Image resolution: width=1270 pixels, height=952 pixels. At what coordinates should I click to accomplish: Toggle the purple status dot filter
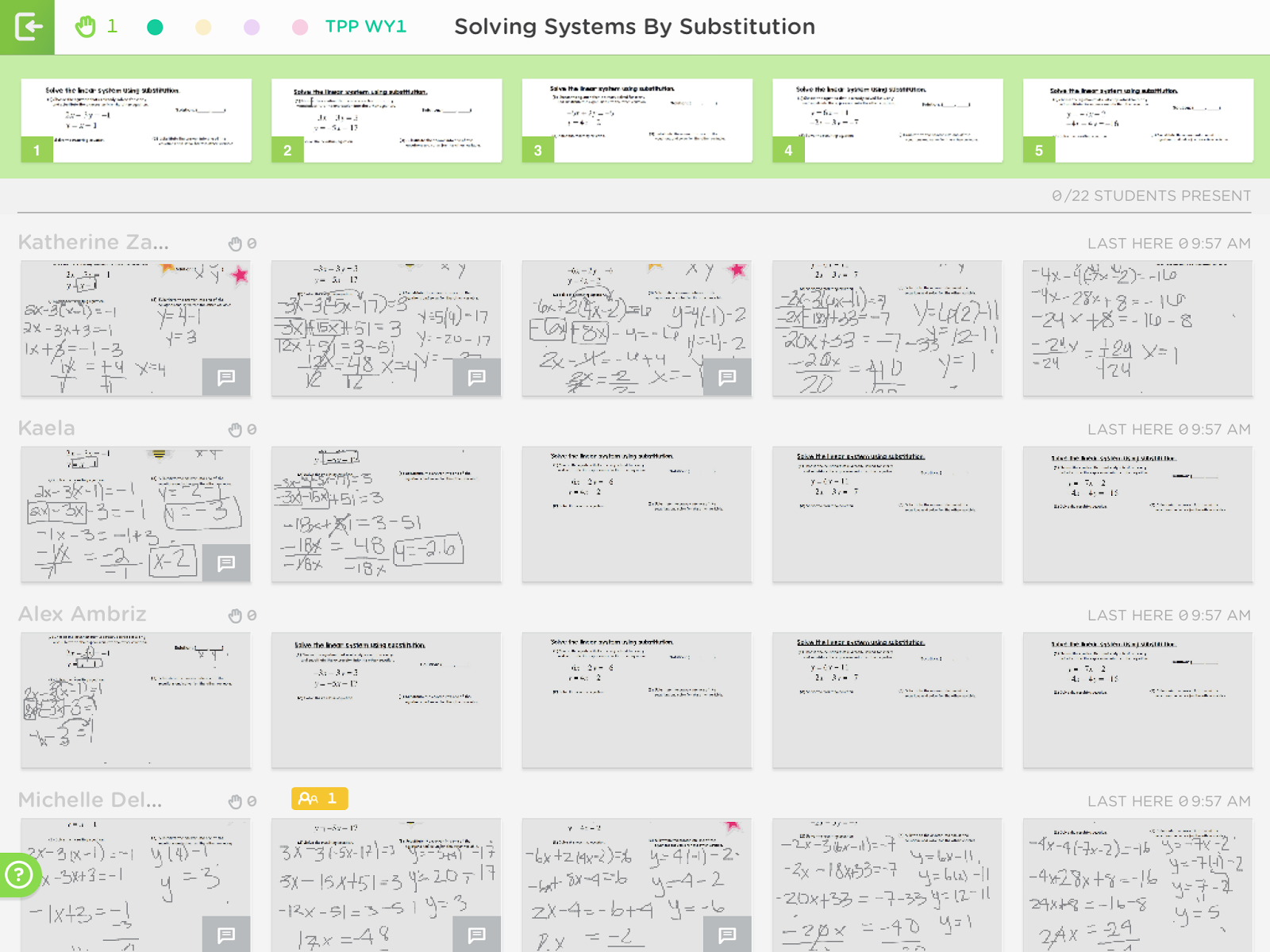(x=252, y=25)
